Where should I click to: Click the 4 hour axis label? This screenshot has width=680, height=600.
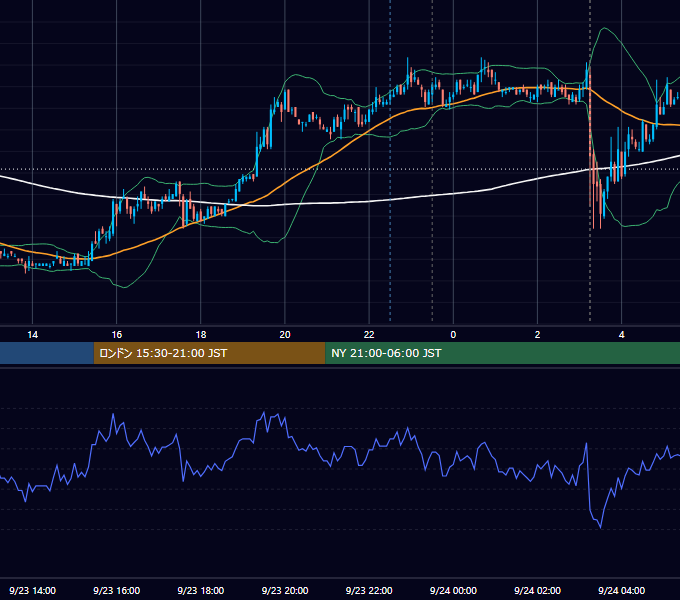pos(621,335)
